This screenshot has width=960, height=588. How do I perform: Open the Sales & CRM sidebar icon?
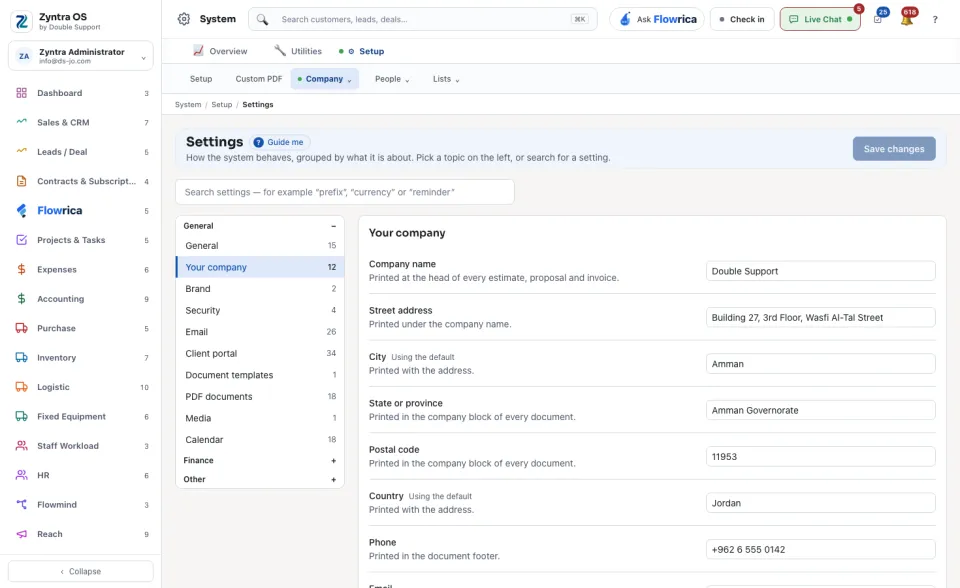coord(21,122)
